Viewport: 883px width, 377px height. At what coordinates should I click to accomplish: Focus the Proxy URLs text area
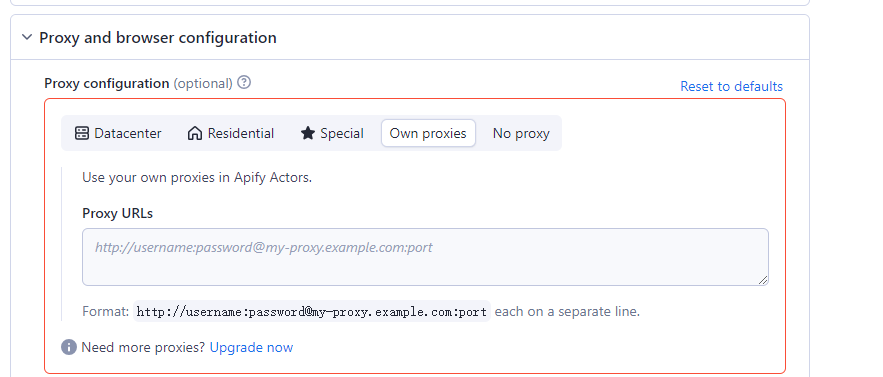(x=425, y=257)
